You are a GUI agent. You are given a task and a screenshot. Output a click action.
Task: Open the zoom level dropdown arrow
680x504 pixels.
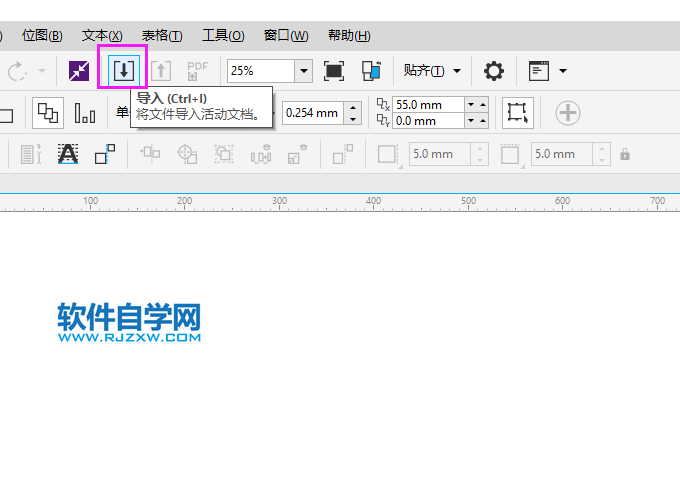pyautogui.click(x=304, y=71)
